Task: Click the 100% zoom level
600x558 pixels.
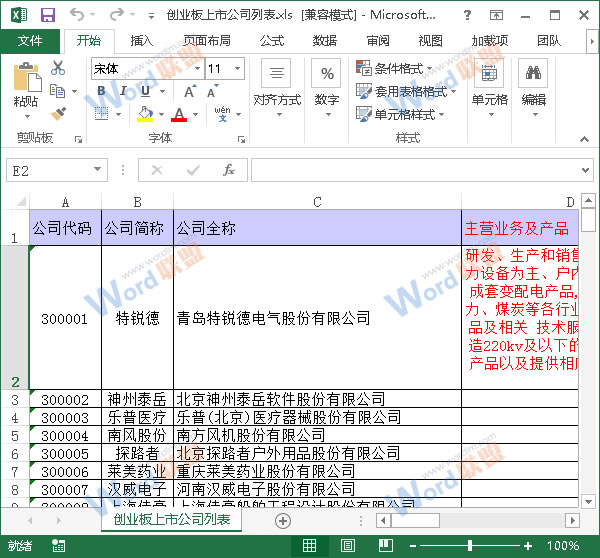Action: click(x=562, y=546)
